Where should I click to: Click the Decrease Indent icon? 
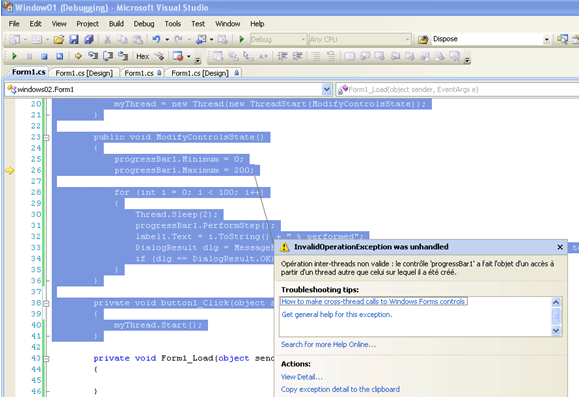coord(282,56)
